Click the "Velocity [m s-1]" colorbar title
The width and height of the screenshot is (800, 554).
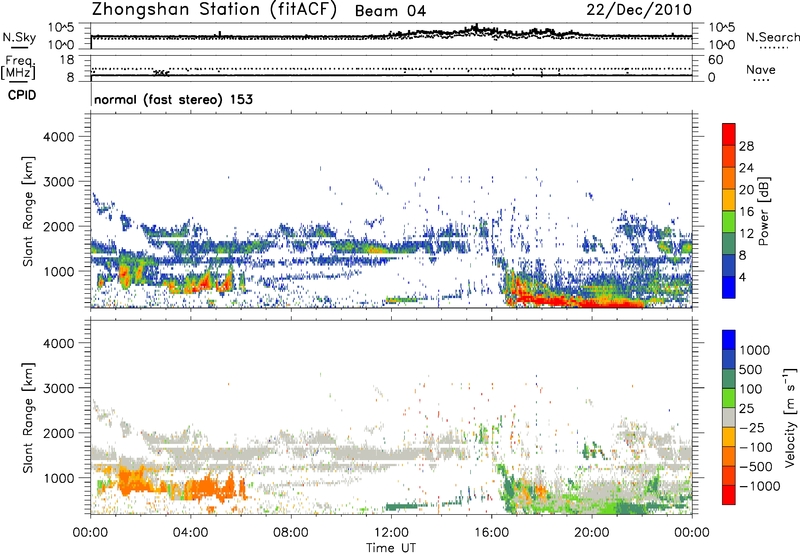[790, 417]
